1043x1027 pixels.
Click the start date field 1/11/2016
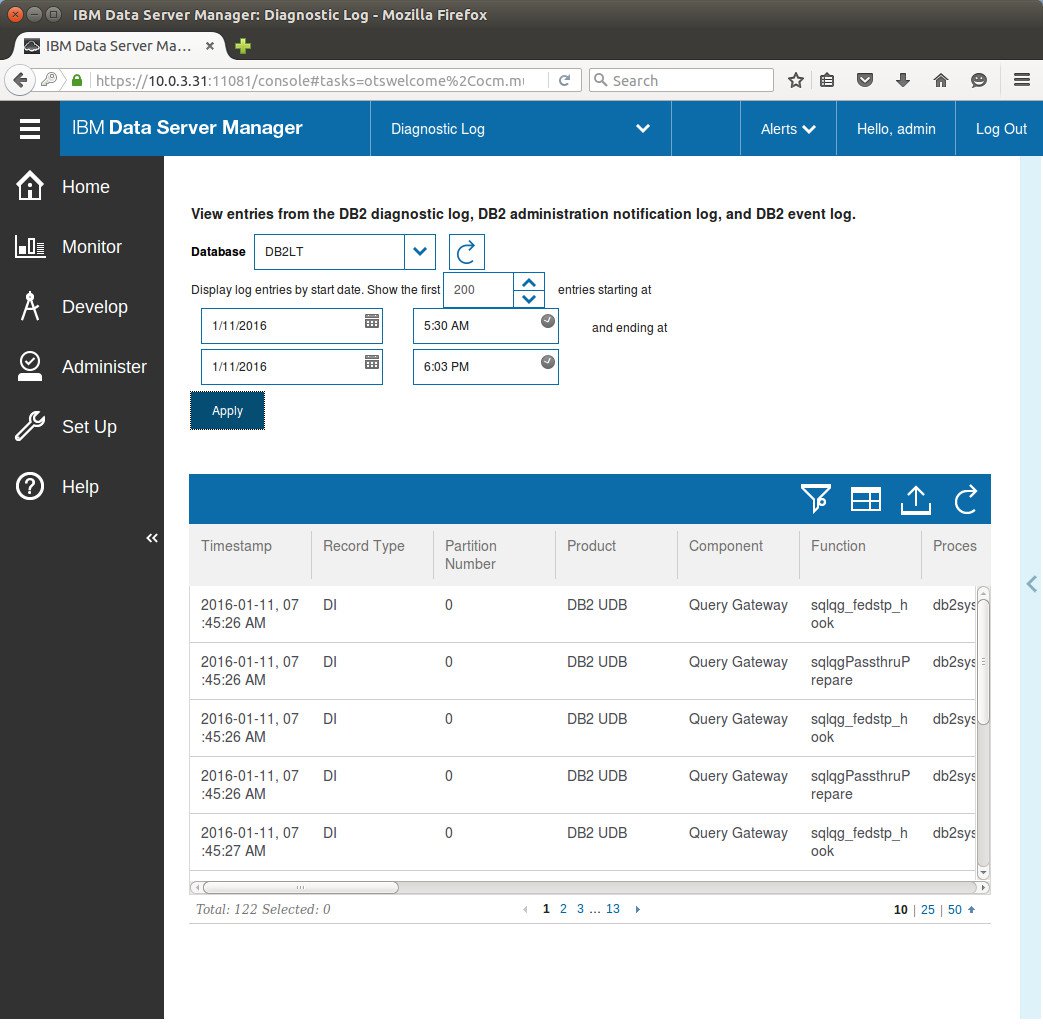click(x=291, y=326)
